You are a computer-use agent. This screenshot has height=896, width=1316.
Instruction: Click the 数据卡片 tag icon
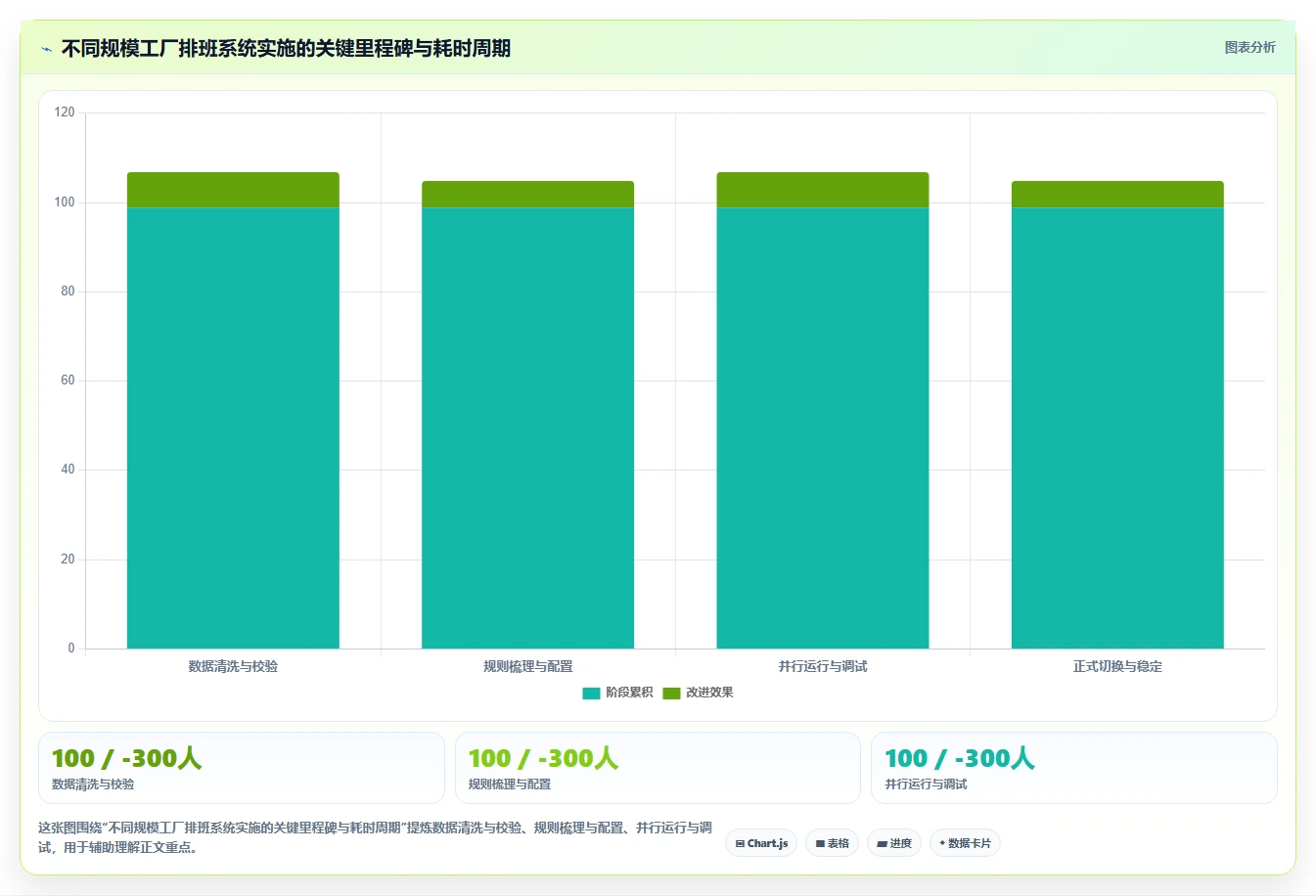942,843
